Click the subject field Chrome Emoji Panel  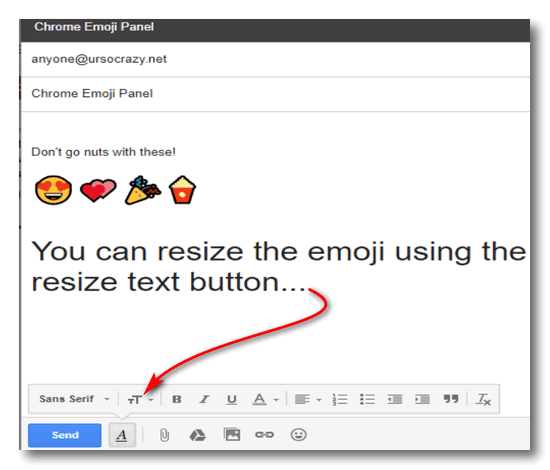276,94
